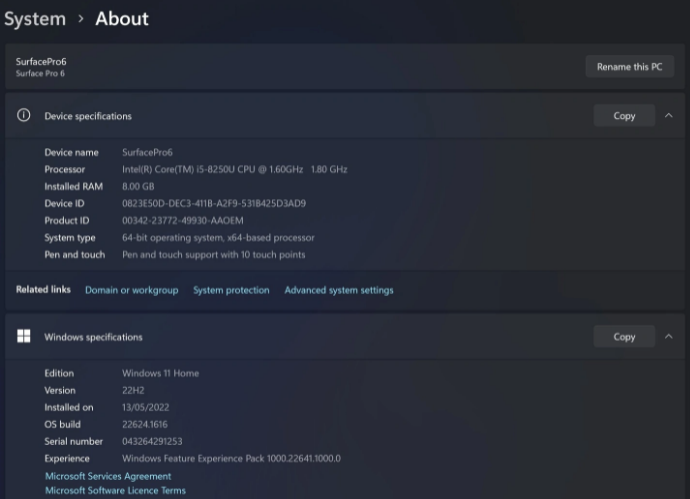Click the Windows logo icon
Image resolution: width=690 pixels, height=499 pixels.
click(x=24, y=337)
